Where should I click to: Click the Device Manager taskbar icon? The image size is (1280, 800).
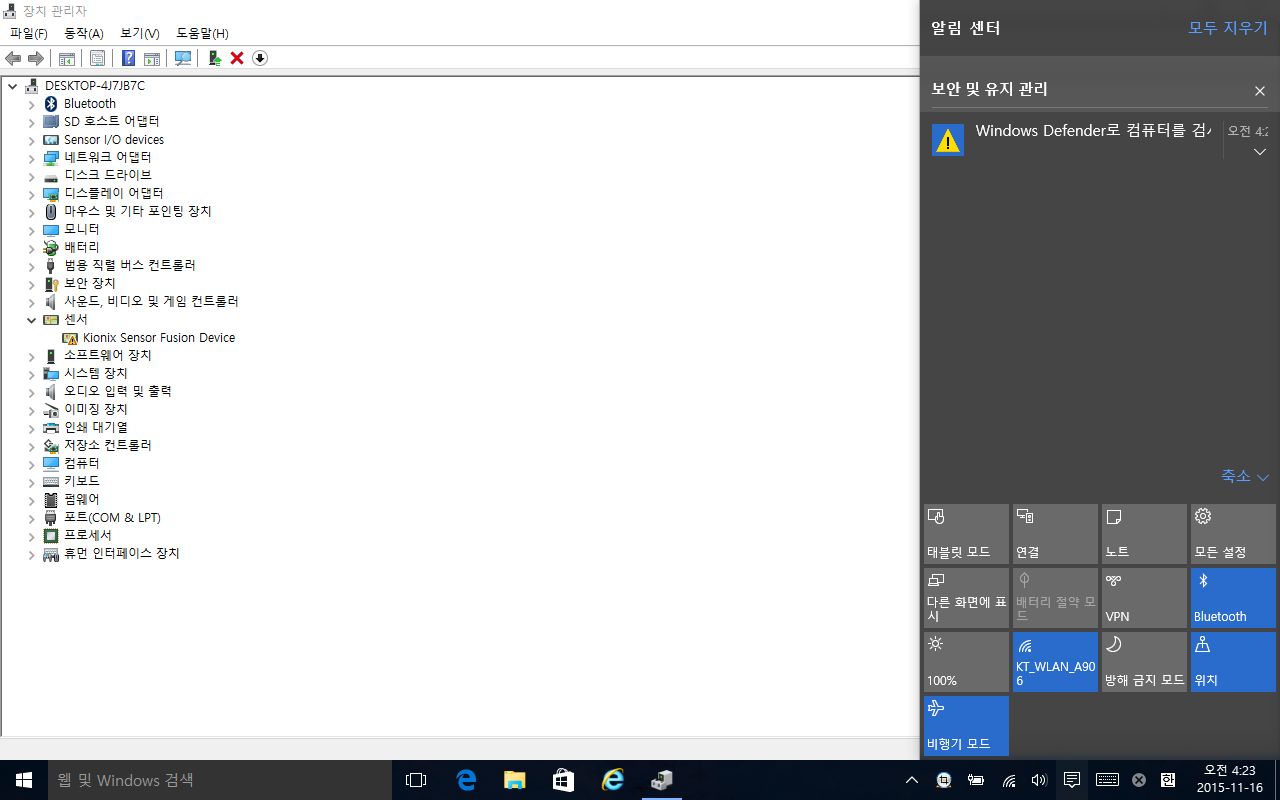[x=661, y=780]
